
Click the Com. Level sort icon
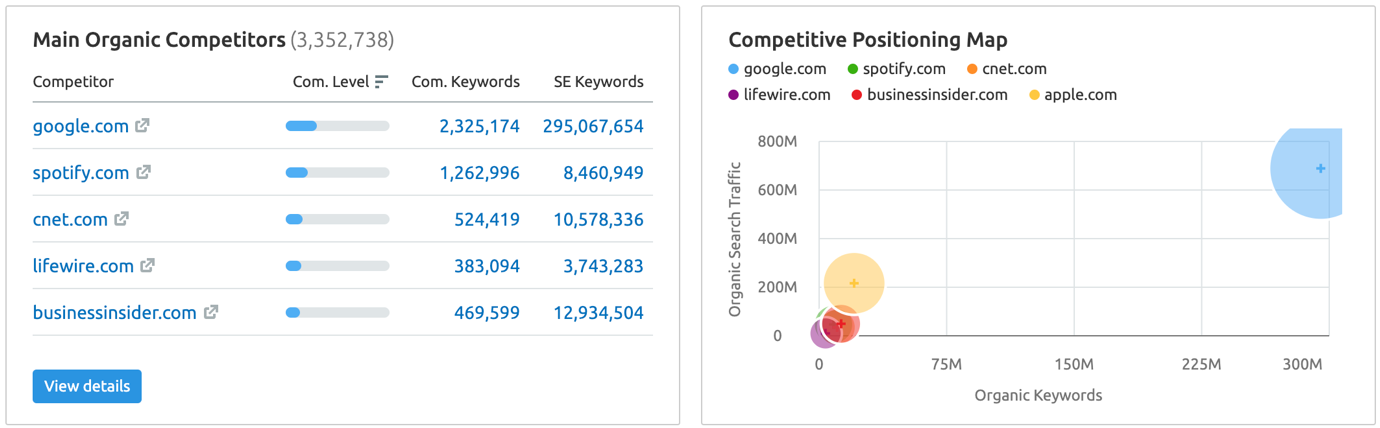click(382, 82)
